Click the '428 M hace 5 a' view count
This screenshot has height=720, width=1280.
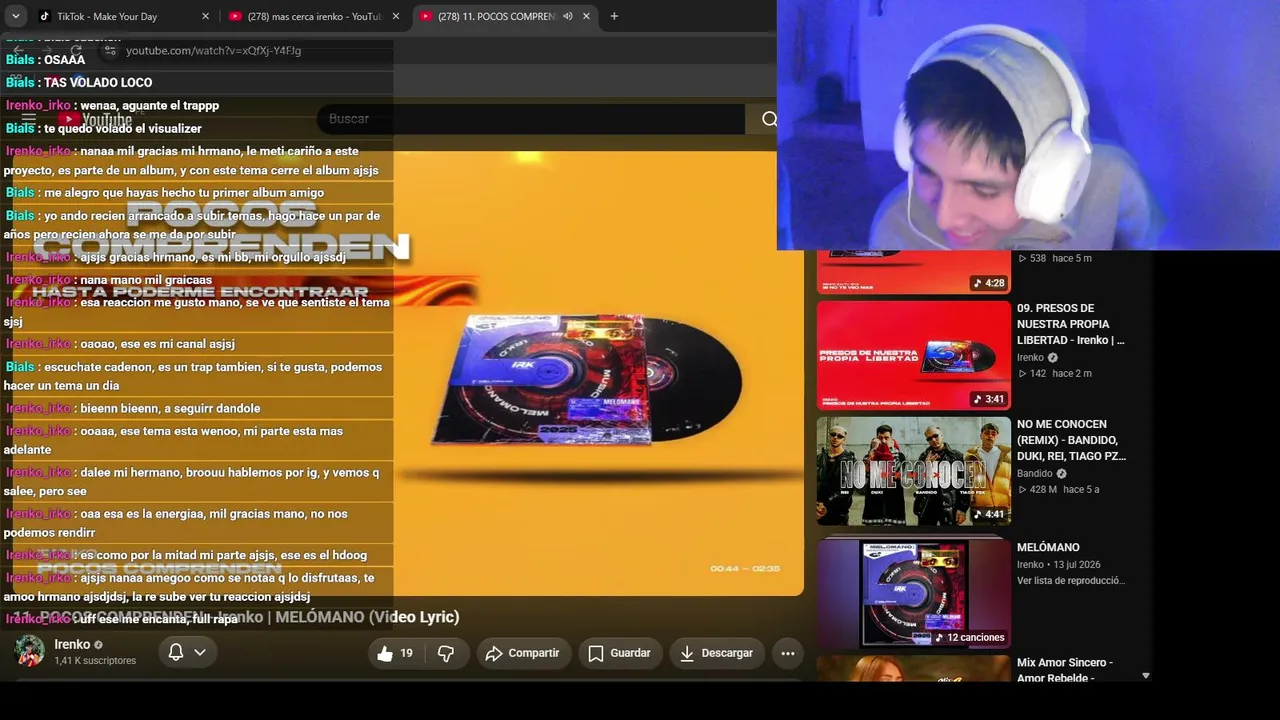click(1058, 489)
